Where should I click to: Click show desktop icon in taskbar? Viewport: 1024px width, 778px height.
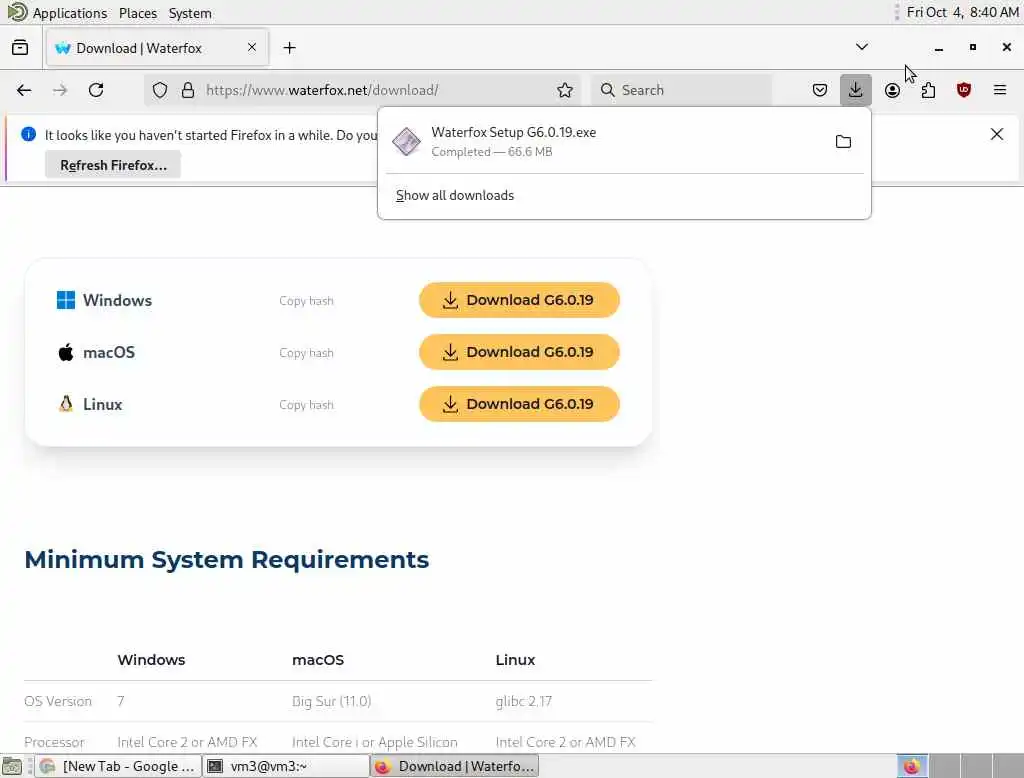tap(12, 766)
